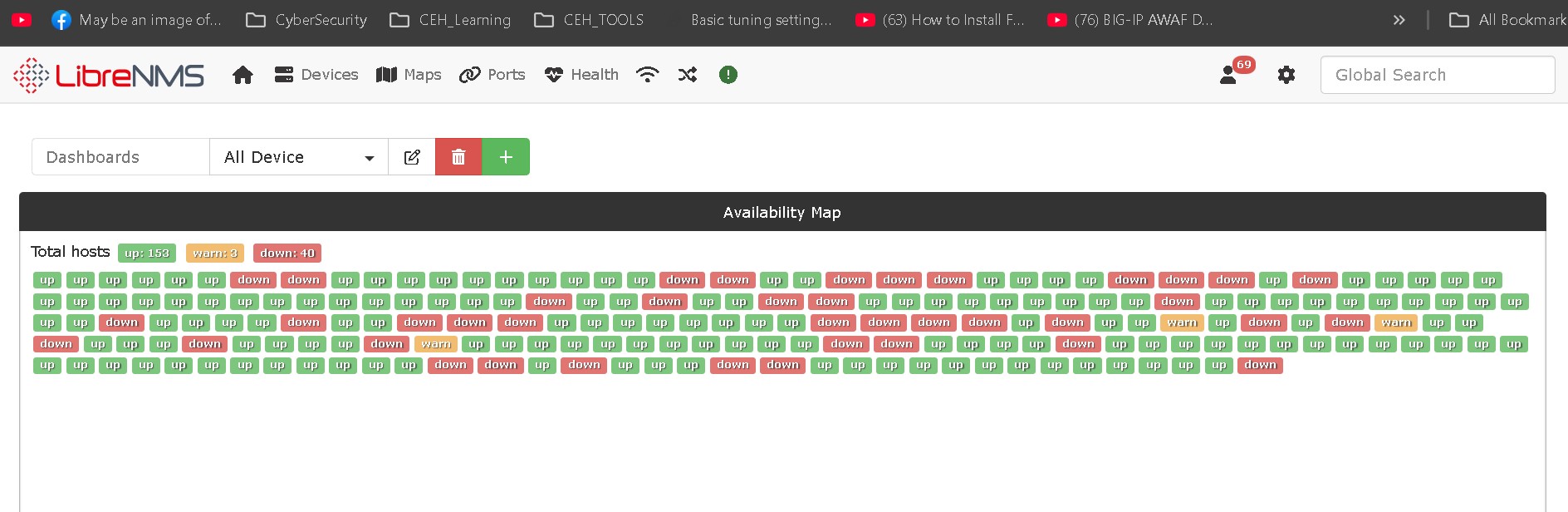Show hidden bookmarks with double chevron
The width and height of the screenshot is (1568, 512).
1399,20
